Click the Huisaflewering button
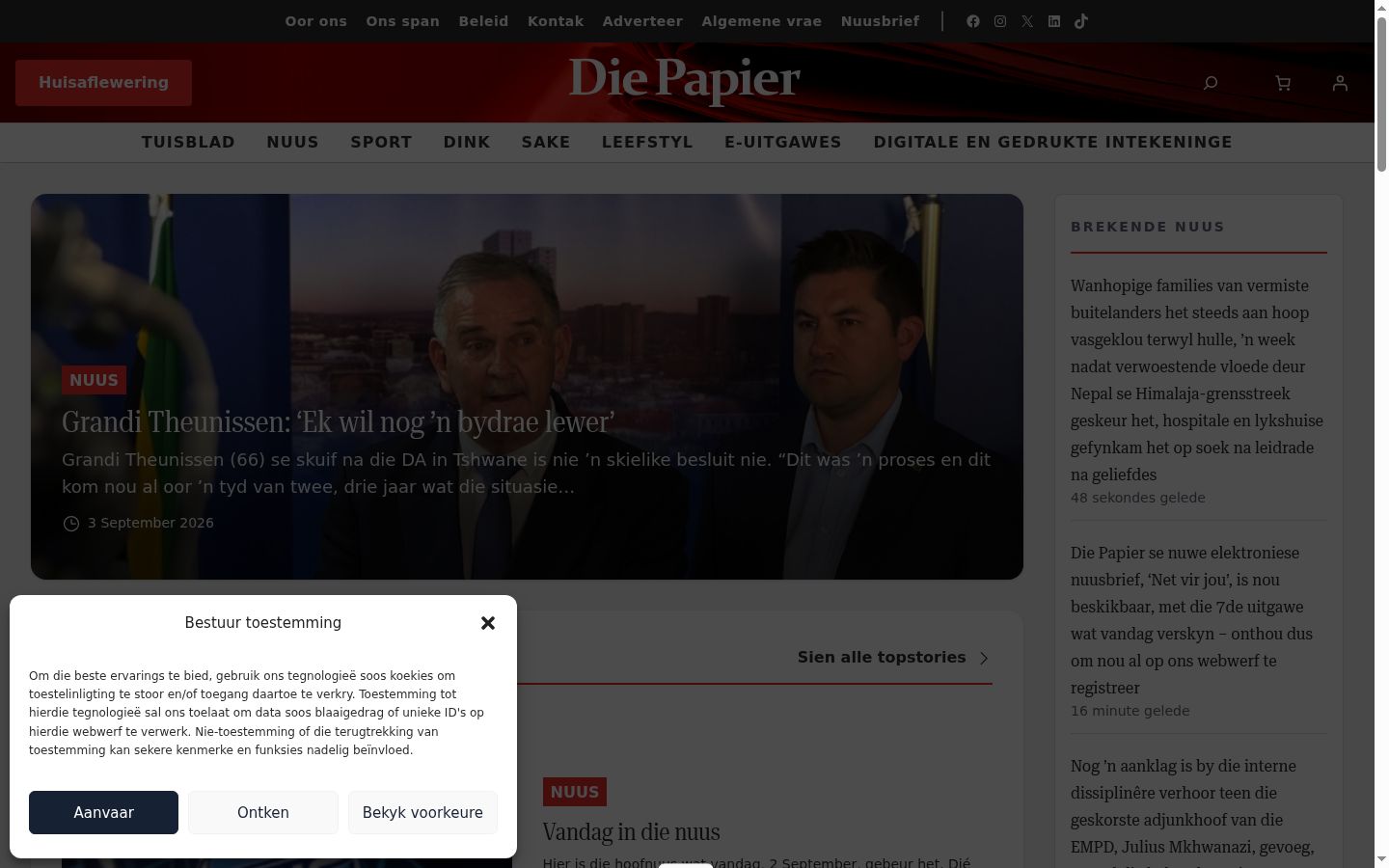Screen dimensions: 1389x868 [103, 83]
